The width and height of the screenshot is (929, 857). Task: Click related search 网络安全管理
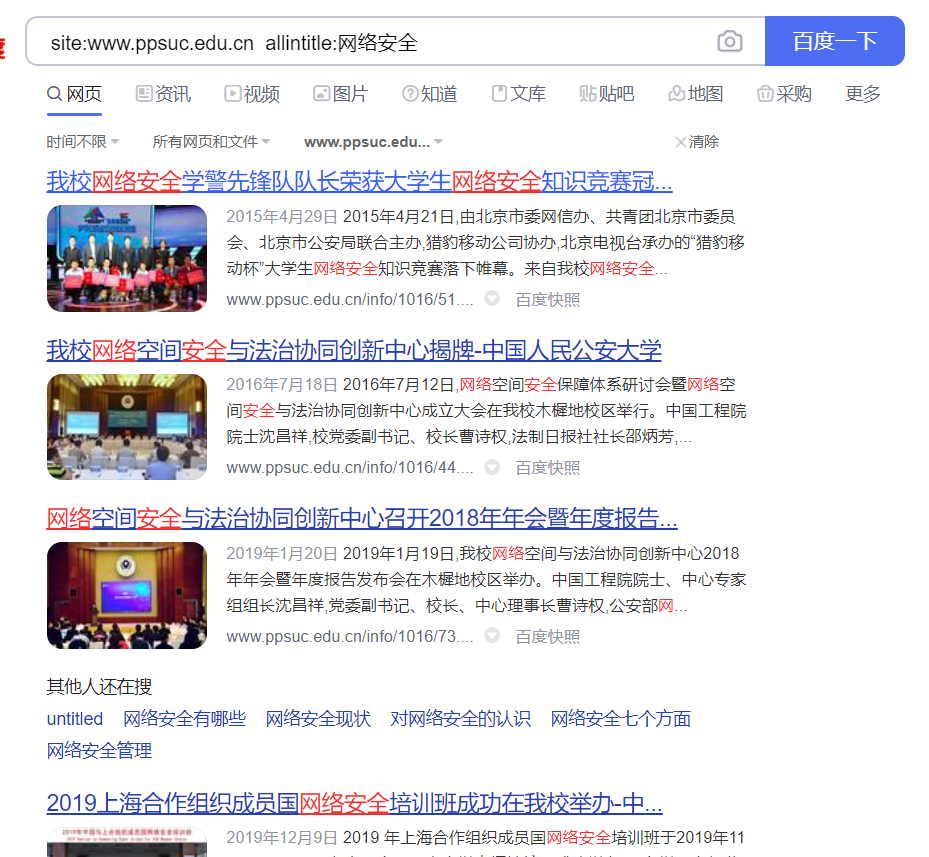(99, 751)
